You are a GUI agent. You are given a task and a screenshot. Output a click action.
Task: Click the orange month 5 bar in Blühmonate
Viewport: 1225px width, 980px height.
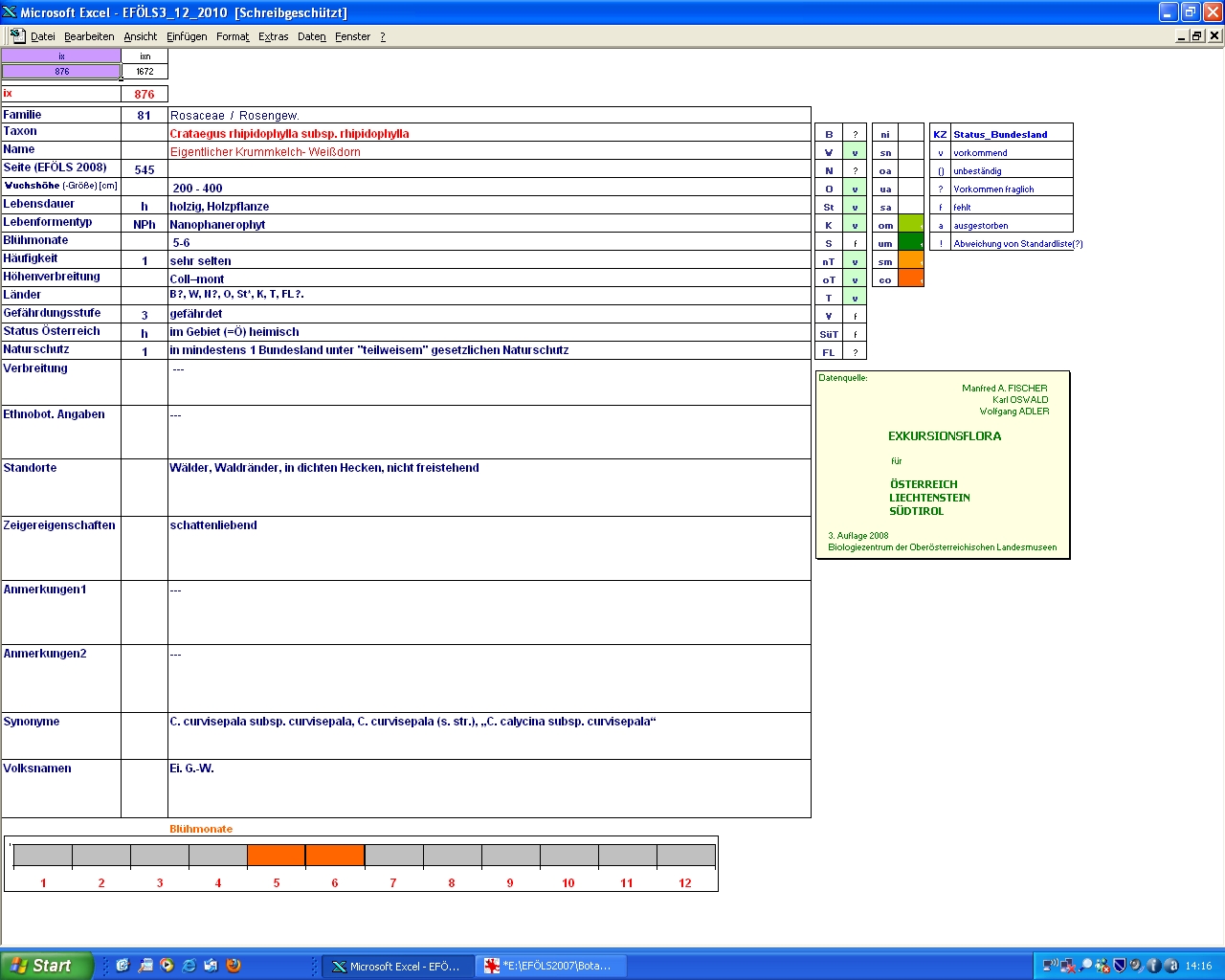(277, 856)
